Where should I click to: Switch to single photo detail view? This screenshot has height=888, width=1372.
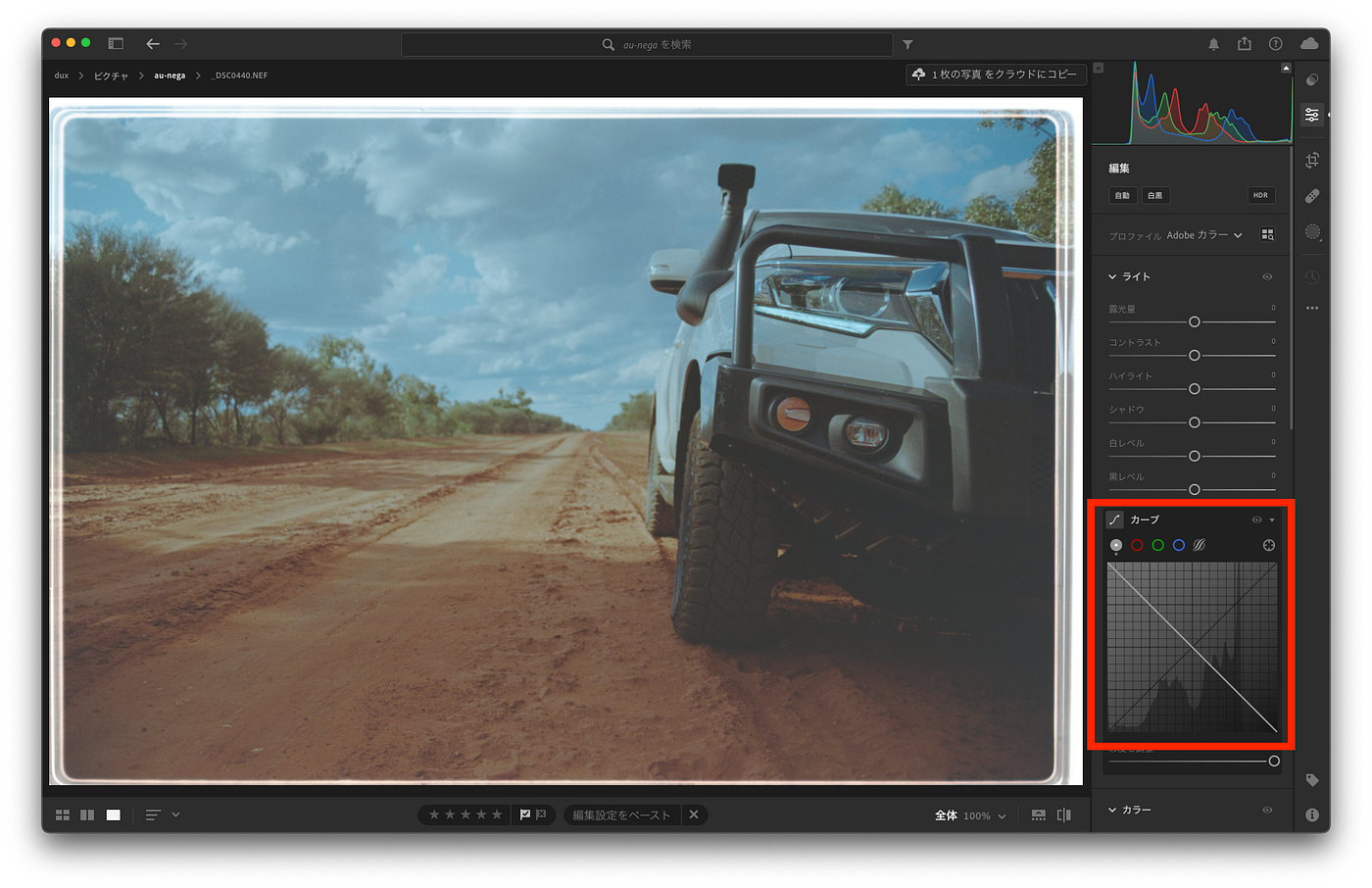[114, 814]
